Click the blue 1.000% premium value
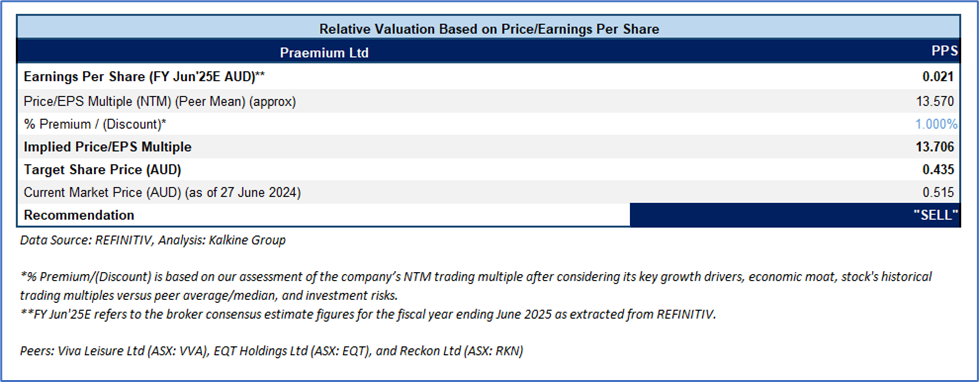 point(937,124)
